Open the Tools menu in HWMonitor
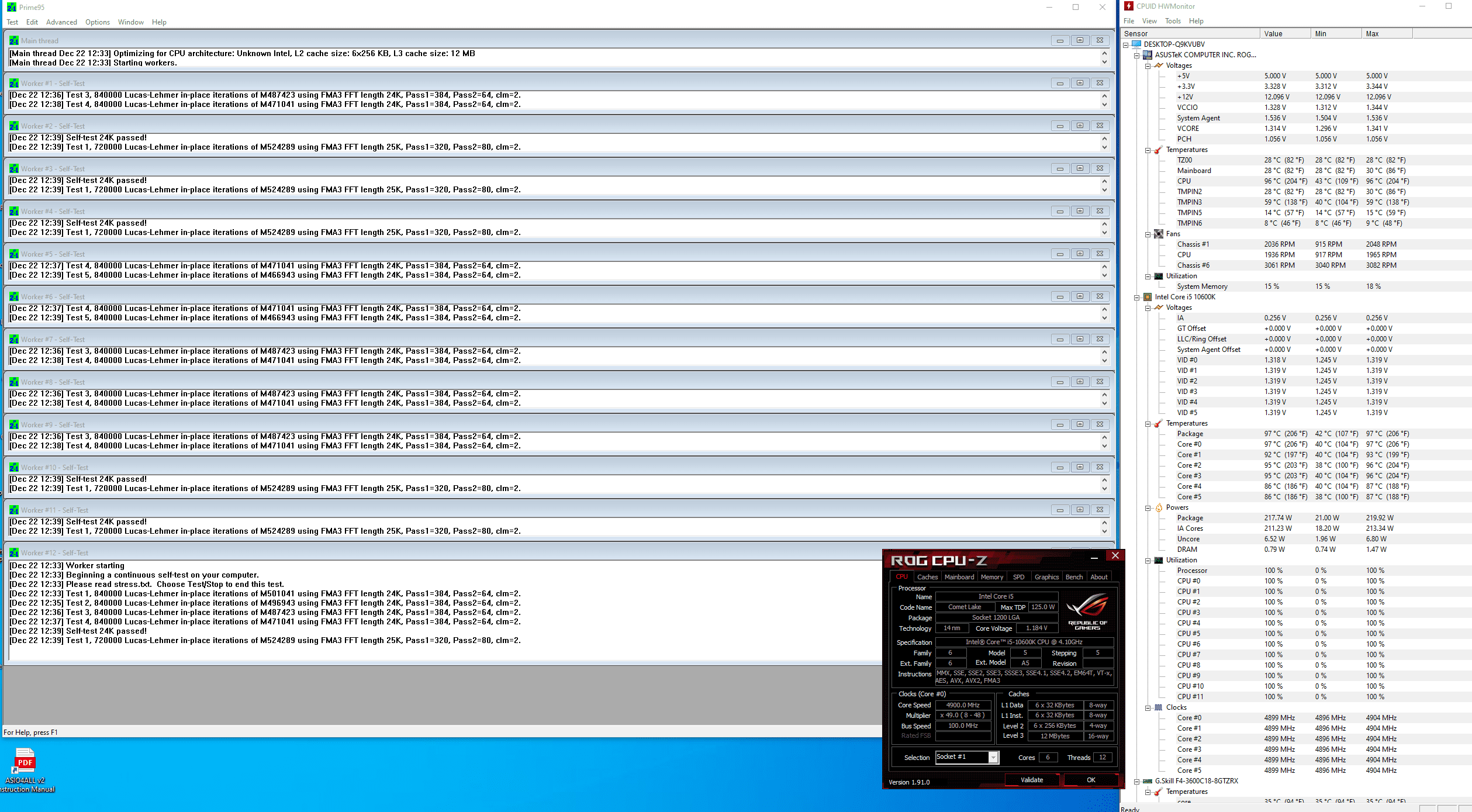 [x=1173, y=21]
